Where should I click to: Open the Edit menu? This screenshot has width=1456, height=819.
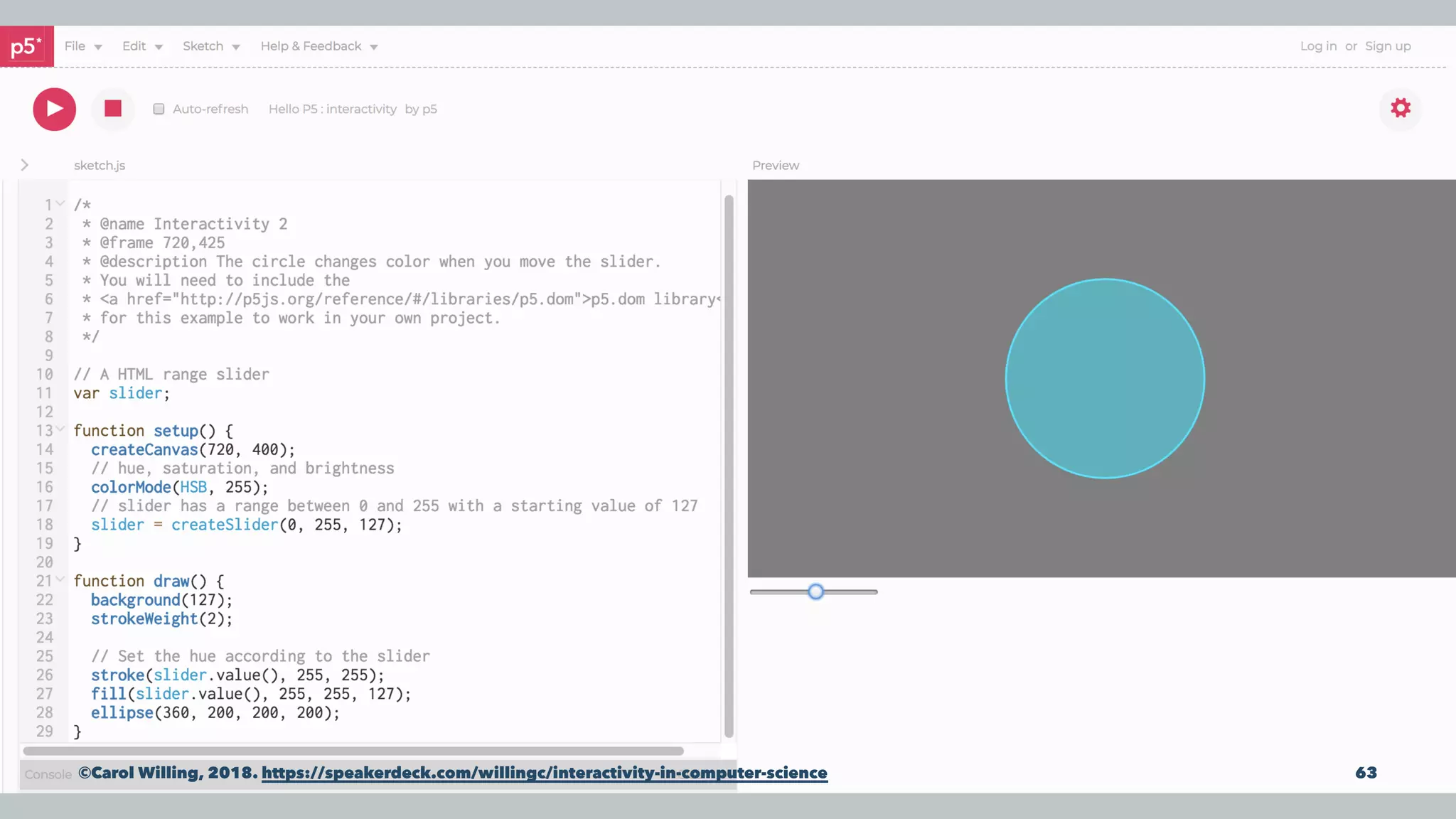(141, 46)
